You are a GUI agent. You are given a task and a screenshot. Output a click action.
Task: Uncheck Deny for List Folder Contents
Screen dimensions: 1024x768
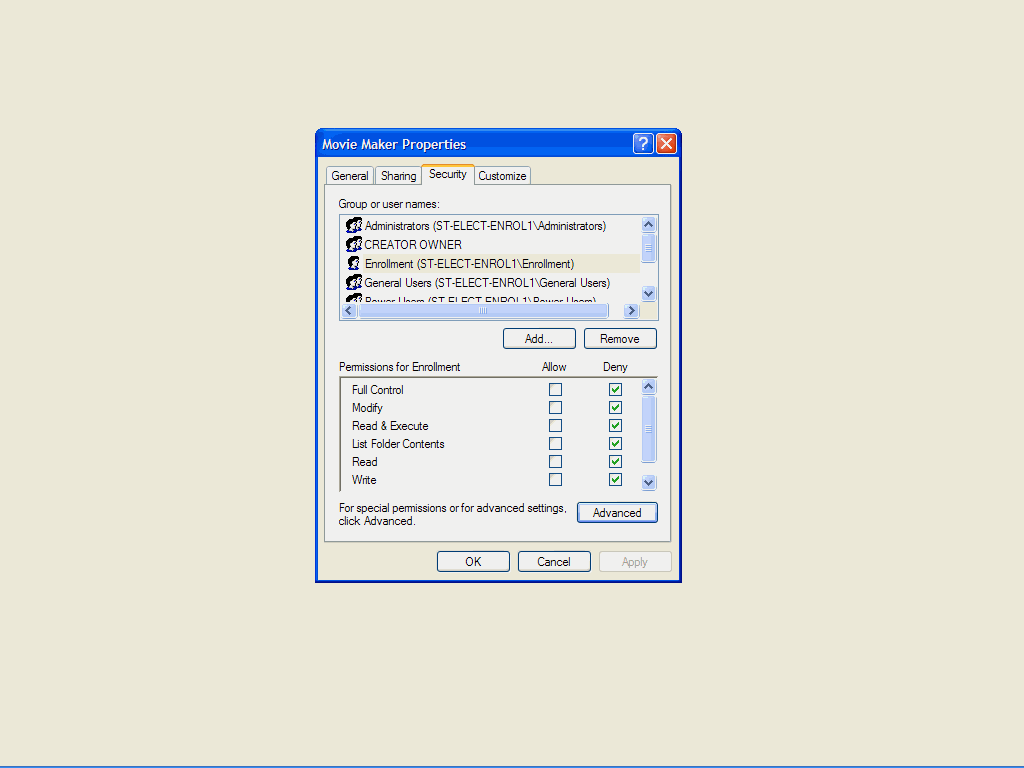pos(615,443)
